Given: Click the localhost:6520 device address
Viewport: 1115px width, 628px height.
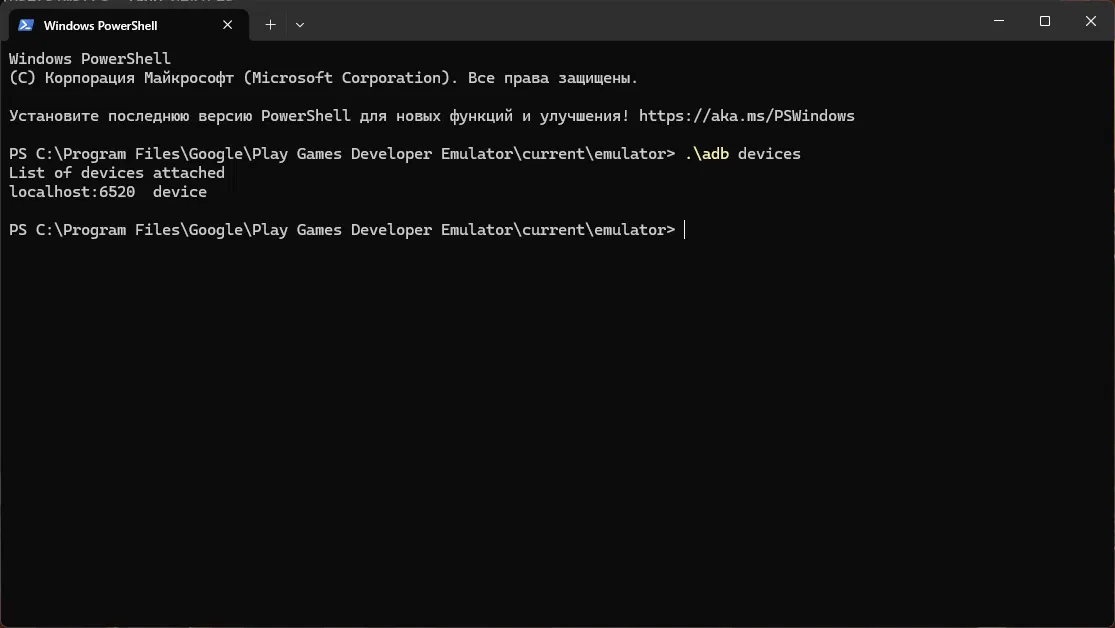Looking at the screenshot, I should [x=72, y=192].
